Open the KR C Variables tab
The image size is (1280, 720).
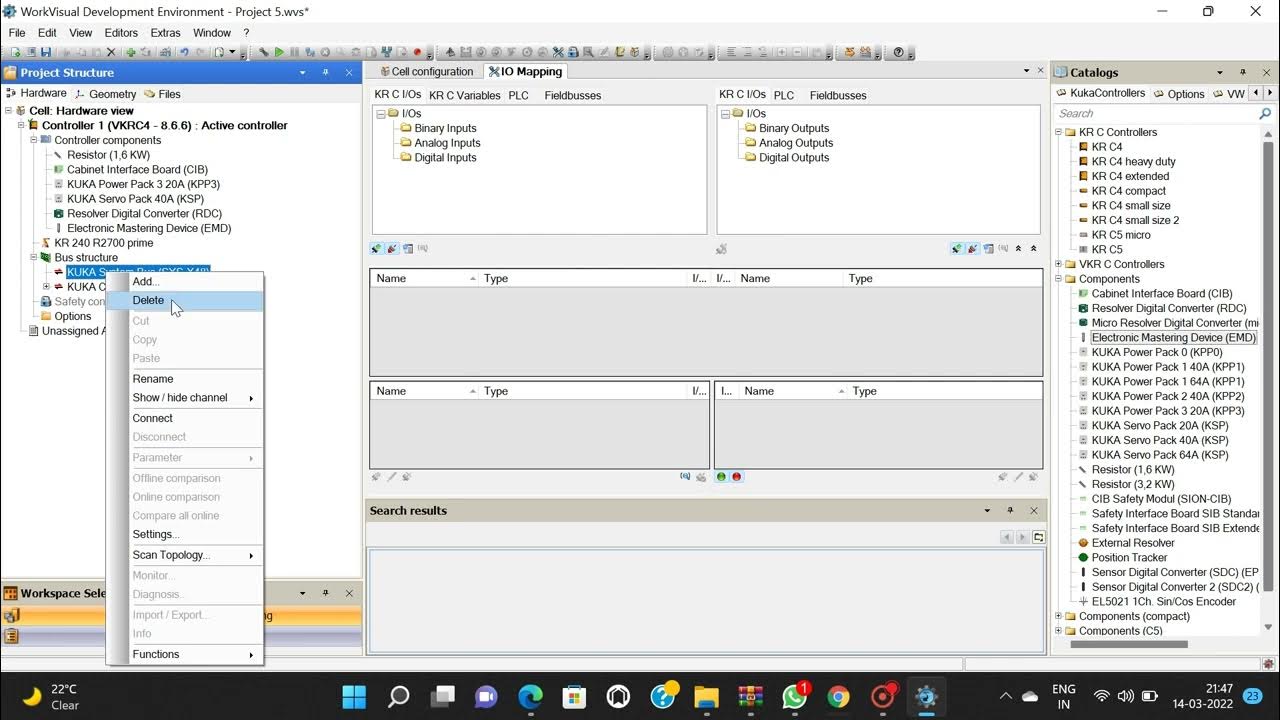pyautogui.click(x=465, y=96)
